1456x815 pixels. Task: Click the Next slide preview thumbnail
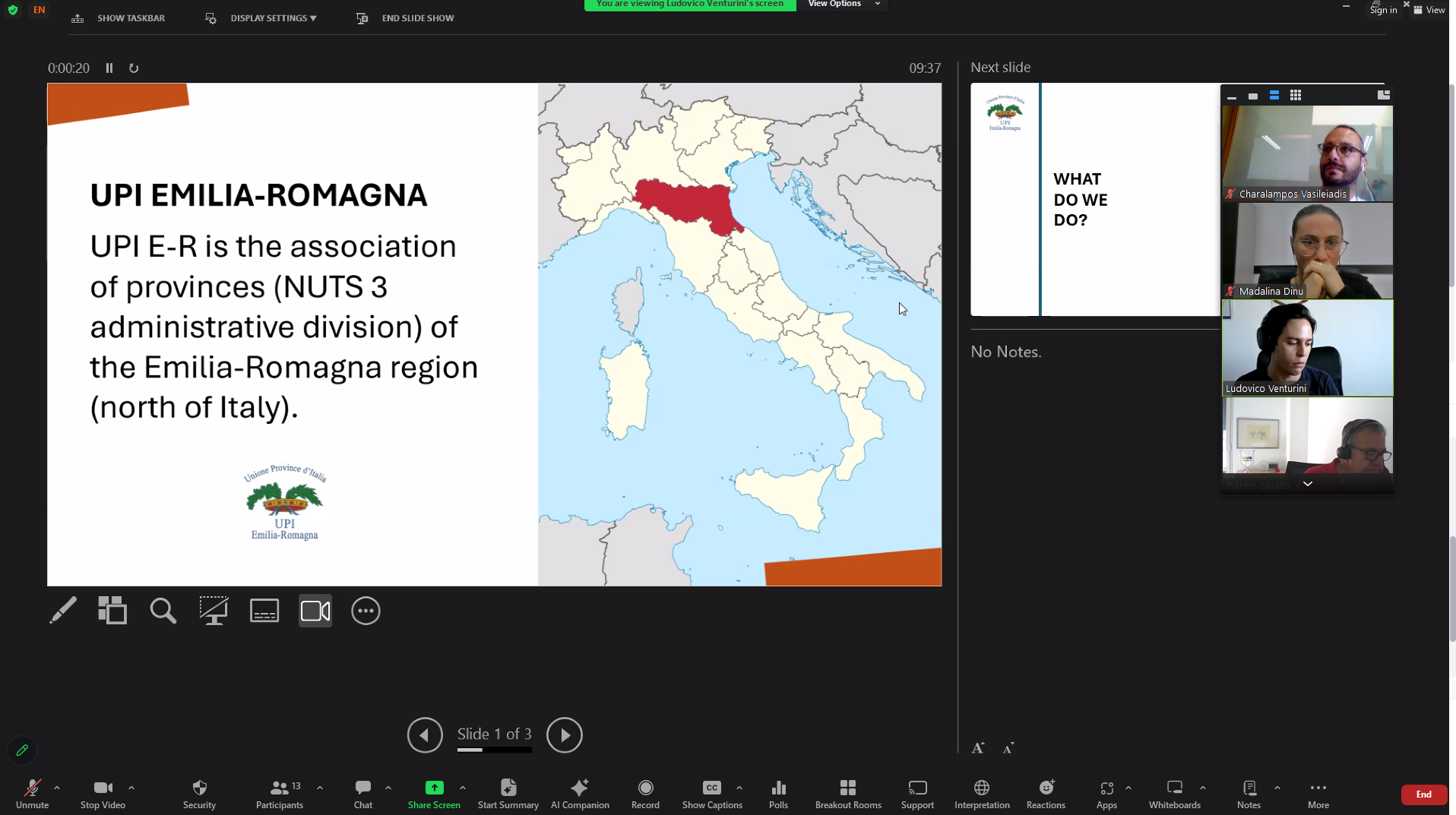click(x=1095, y=199)
